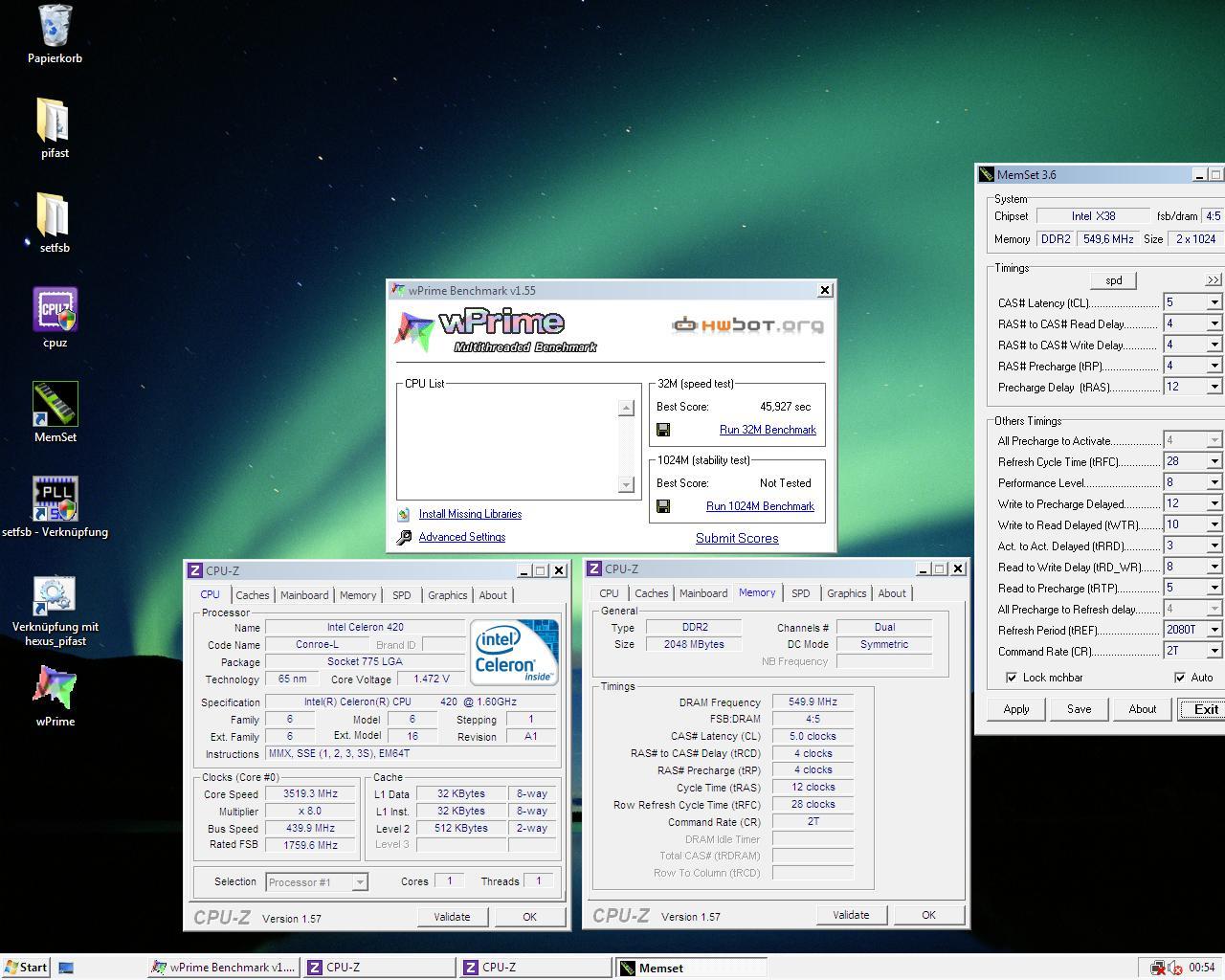Open the Refresh Cycle Time (tRFC) dropdown
The image size is (1225, 980).
click(x=1214, y=461)
